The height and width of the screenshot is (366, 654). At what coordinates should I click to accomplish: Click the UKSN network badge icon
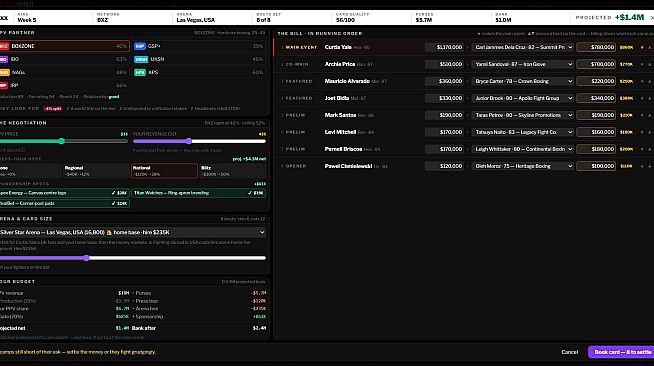[141, 59]
